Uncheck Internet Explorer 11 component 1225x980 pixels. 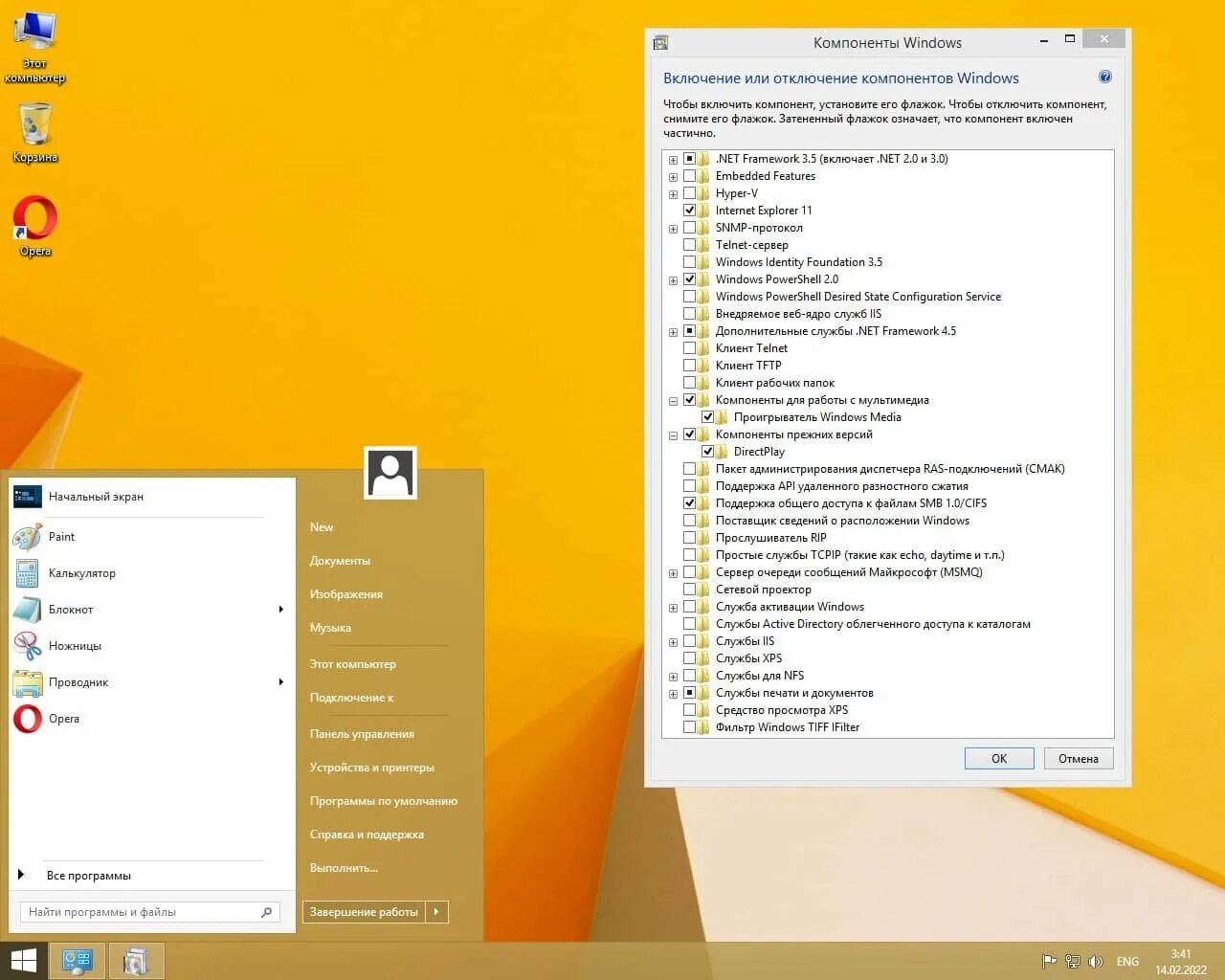(689, 211)
